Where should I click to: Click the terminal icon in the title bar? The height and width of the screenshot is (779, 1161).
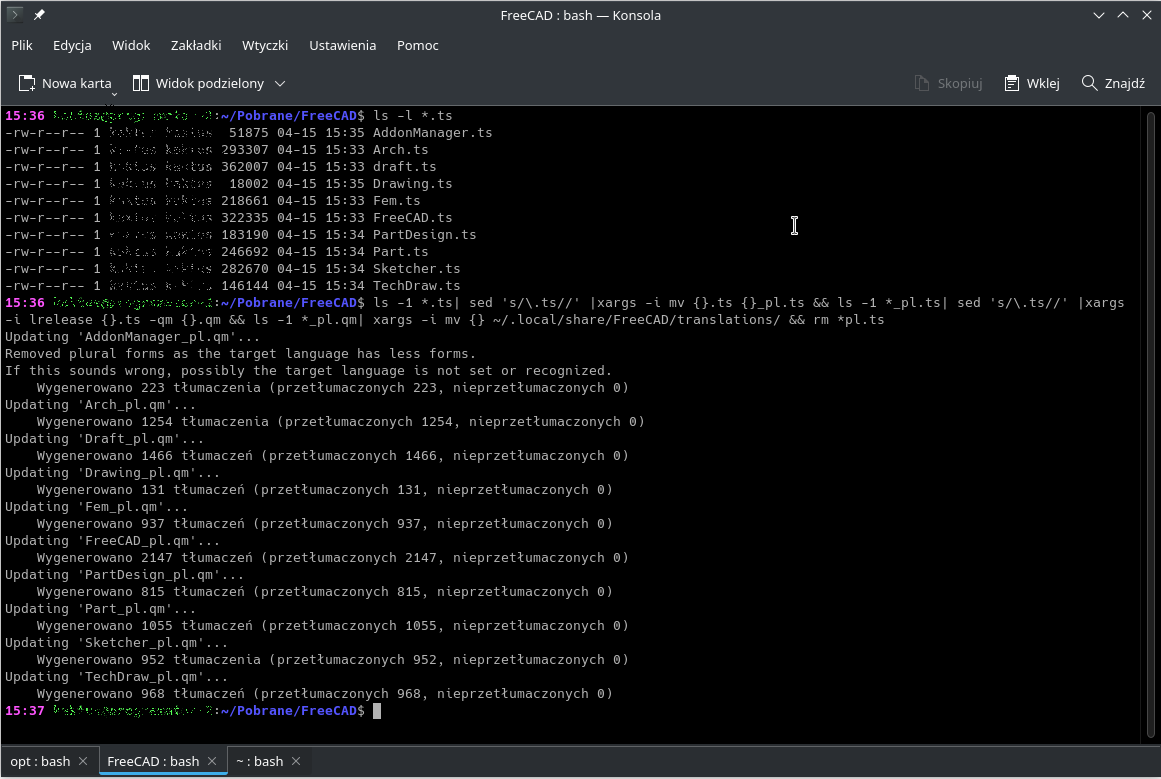tap(14, 14)
